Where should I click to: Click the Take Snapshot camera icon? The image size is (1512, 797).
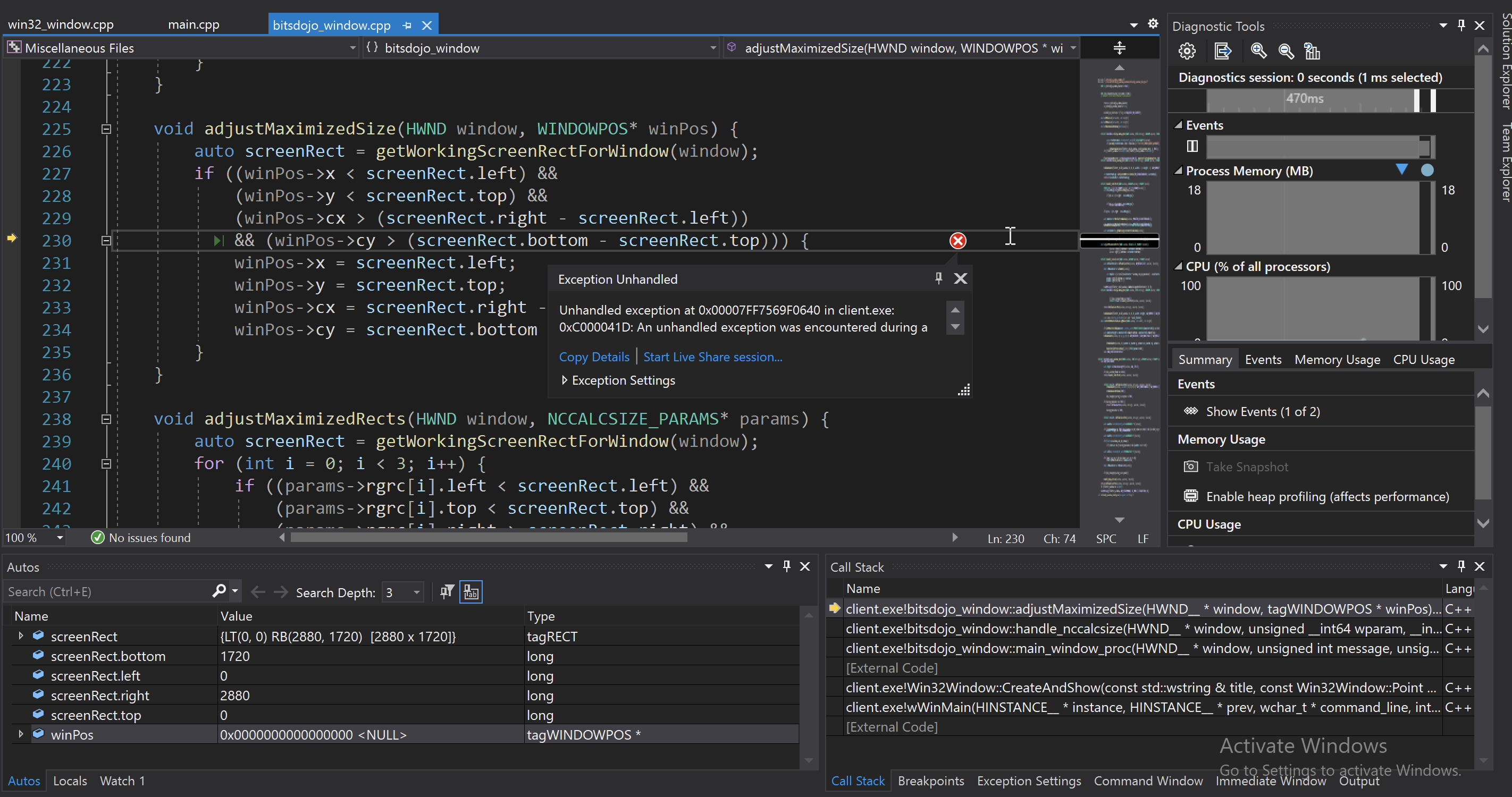click(x=1190, y=467)
